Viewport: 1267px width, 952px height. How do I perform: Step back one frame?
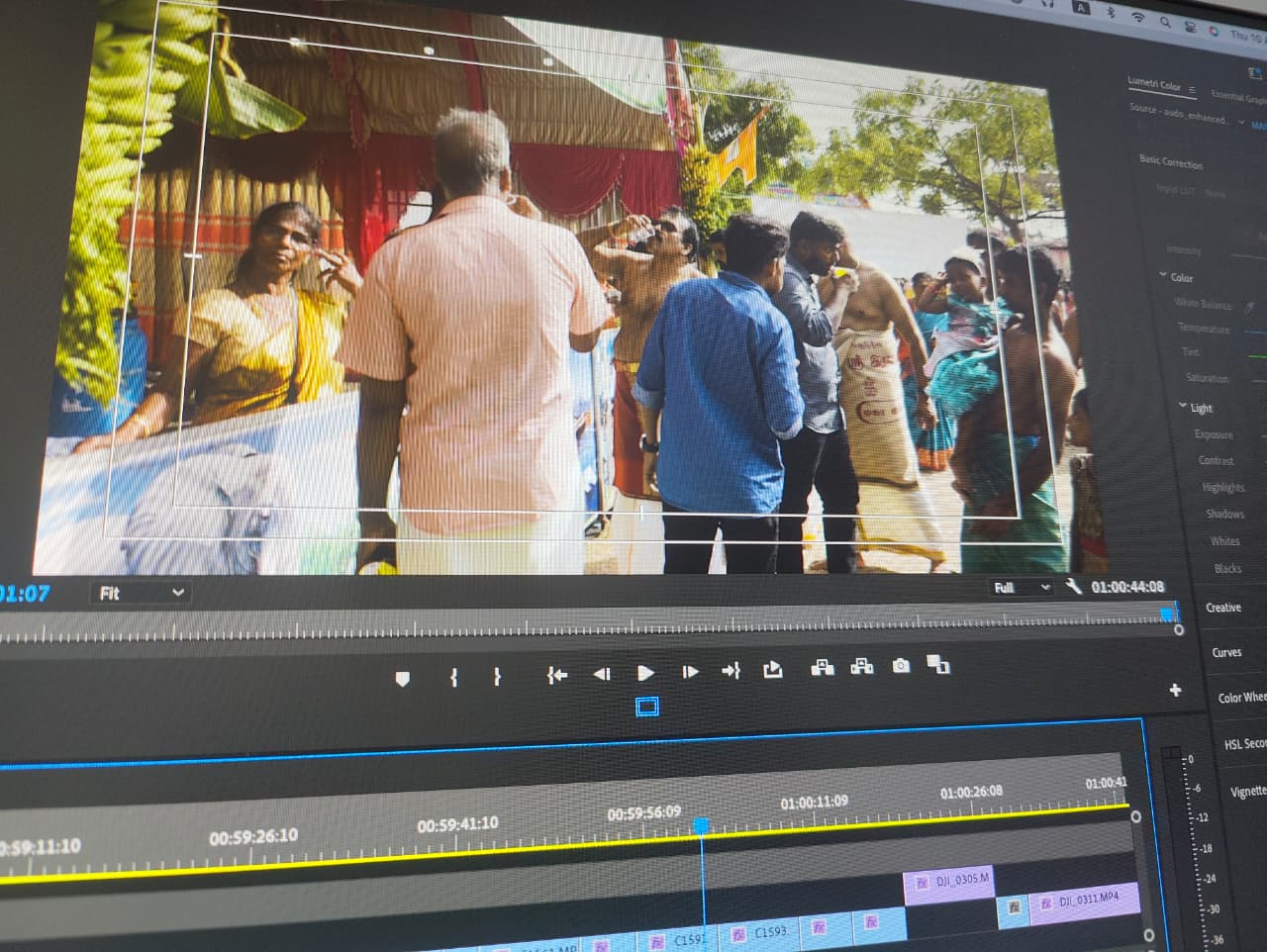tap(601, 674)
